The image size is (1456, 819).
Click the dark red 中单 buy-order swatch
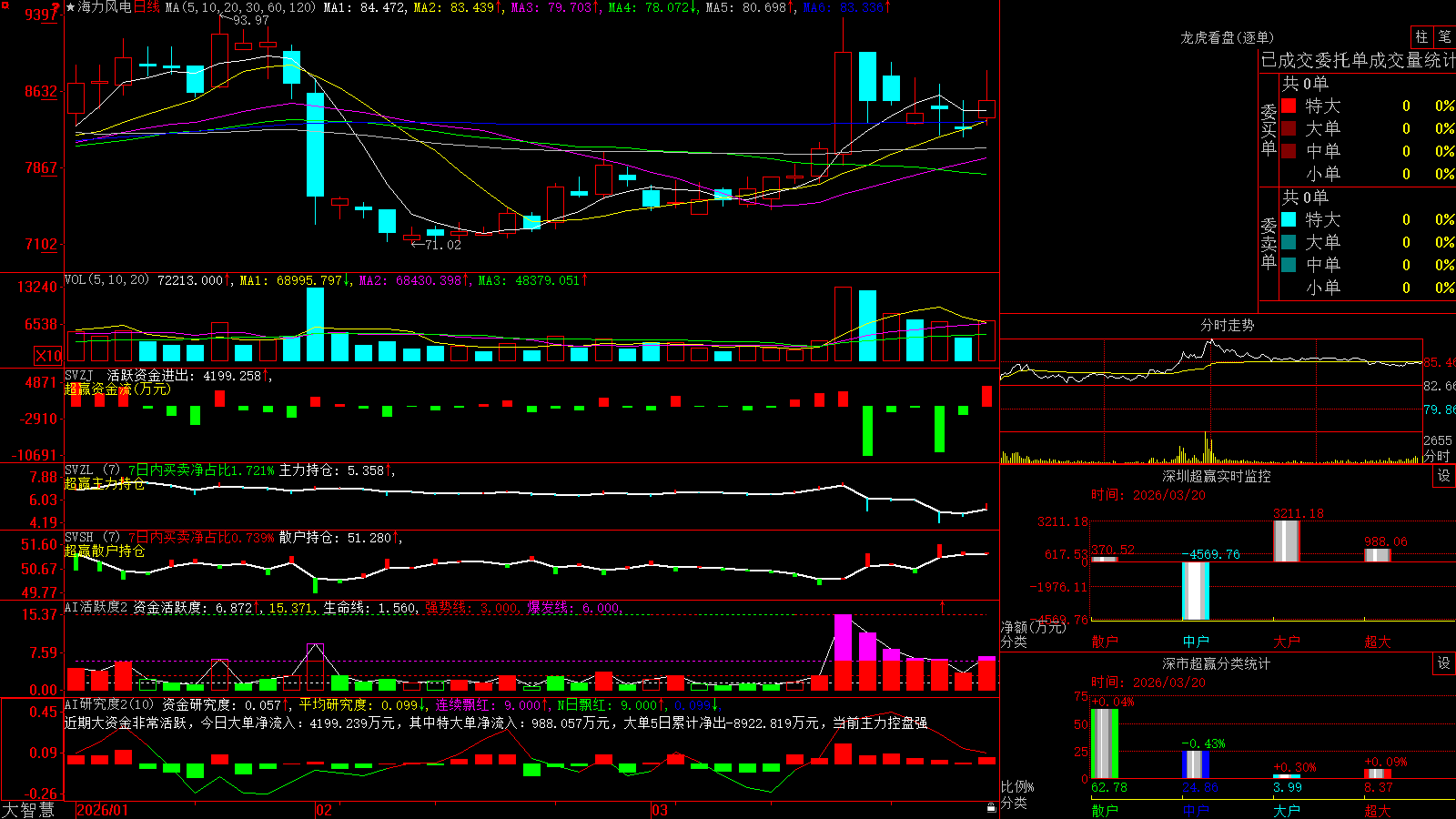pyautogui.click(x=1289, y=151)
